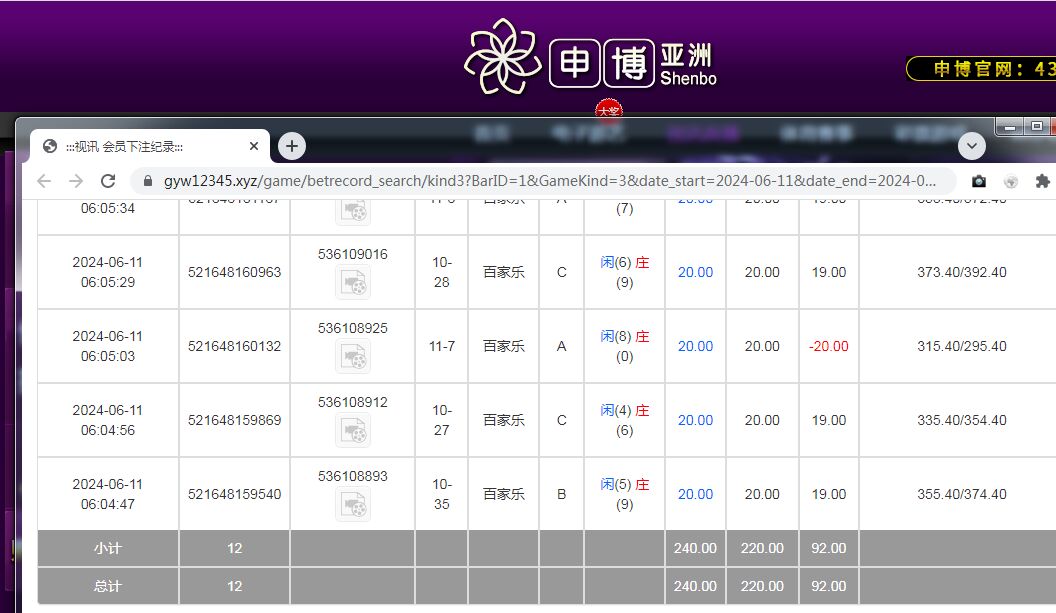Click the browser forward arrow
The height and width of the screenshot is (613, 1056).
pyautogui.click(x=76, y=181)
